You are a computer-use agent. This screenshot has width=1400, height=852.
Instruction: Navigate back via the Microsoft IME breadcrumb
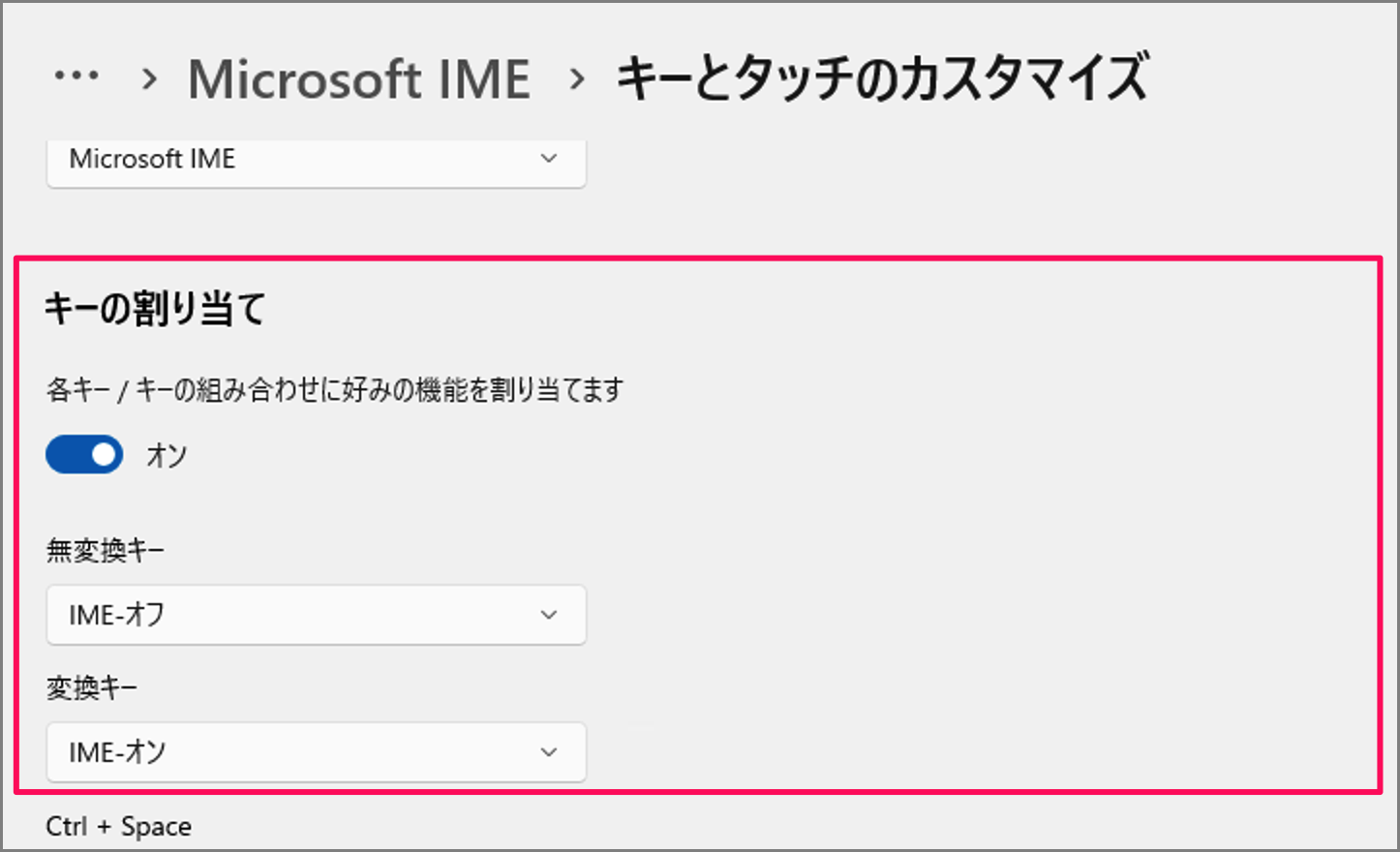358,77
